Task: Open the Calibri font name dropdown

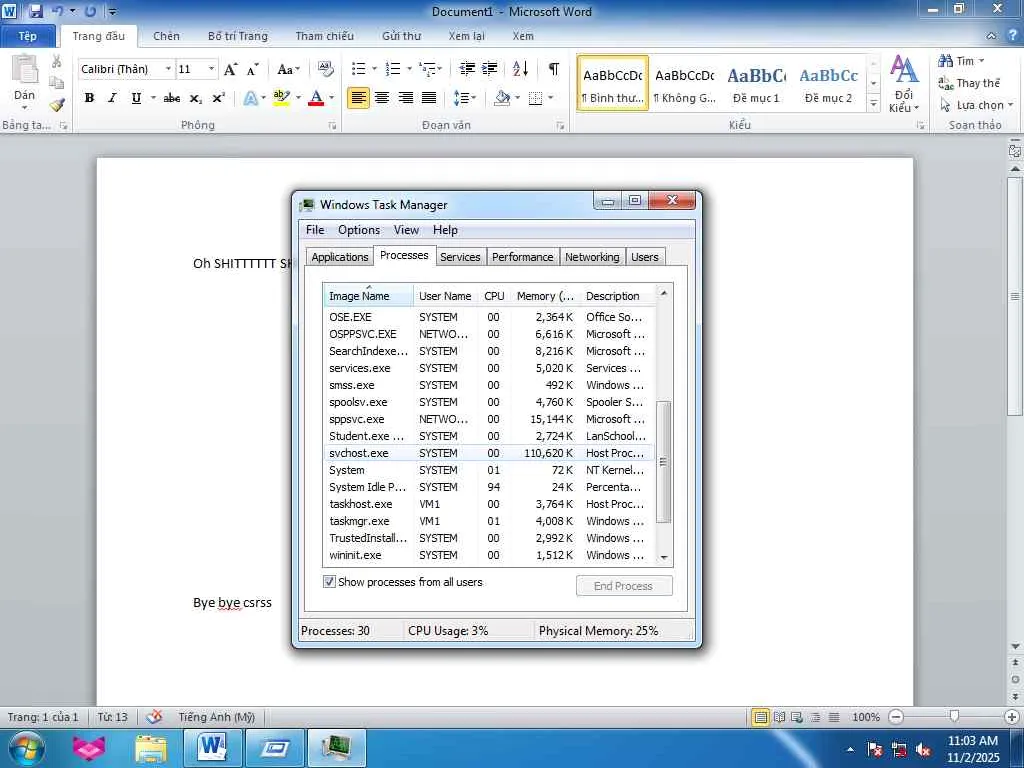Action: point(168,69)
